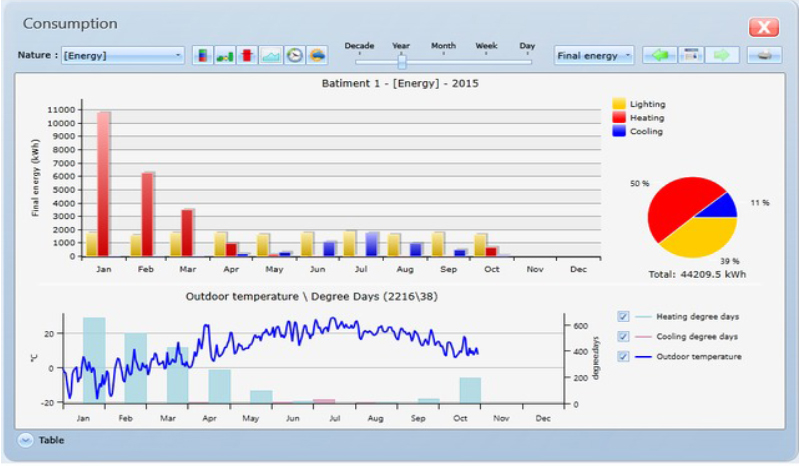Go to previous period with green left arrow
This screenshot has width=800, height=466.
(x=659, y=55)
